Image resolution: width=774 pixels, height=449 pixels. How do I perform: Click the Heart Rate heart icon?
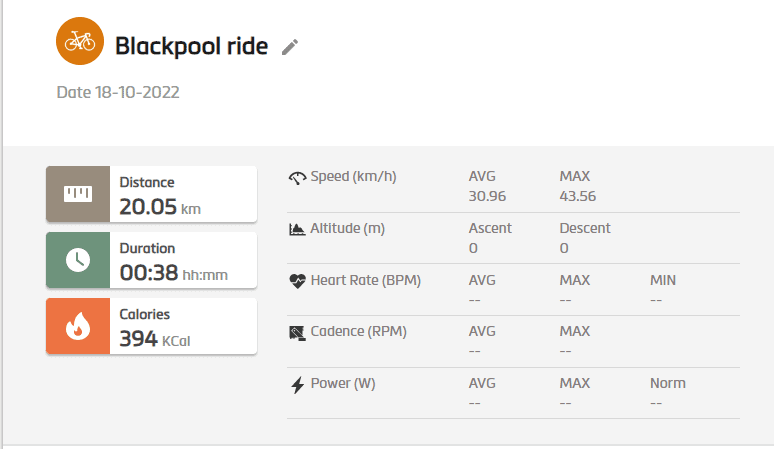coord(297,281)
